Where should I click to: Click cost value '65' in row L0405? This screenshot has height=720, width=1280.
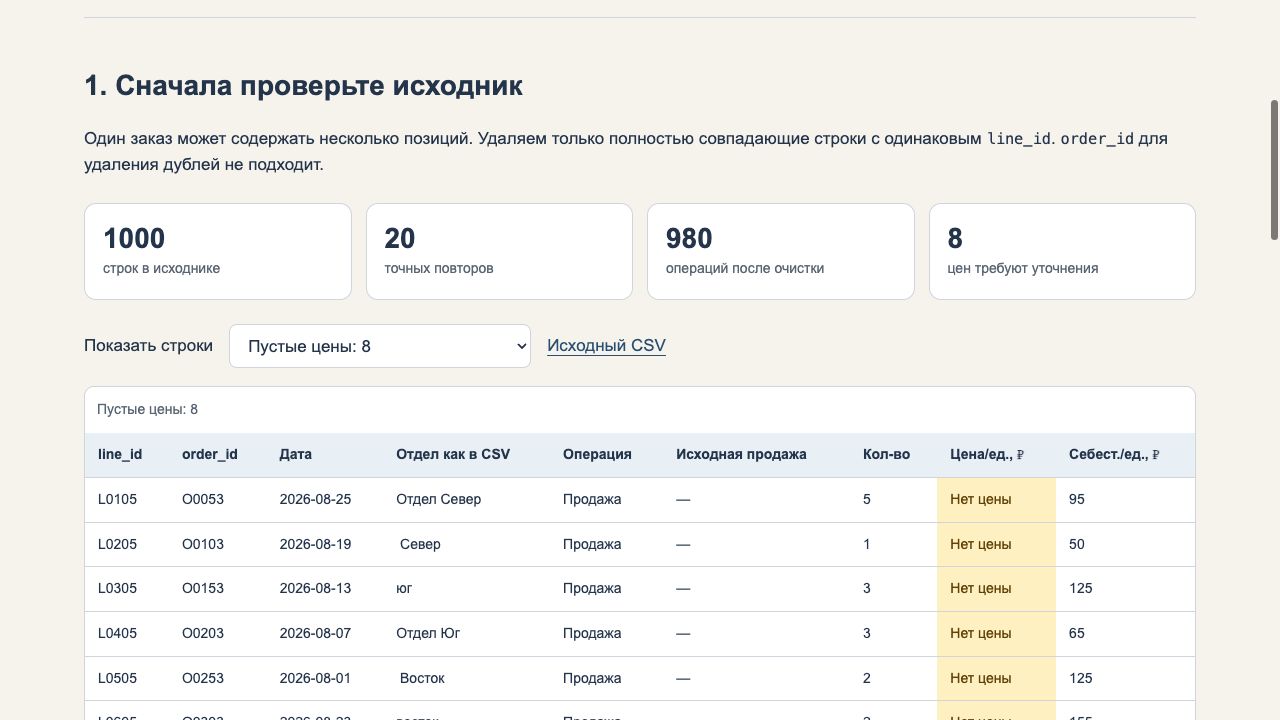(x=1076, y=633)
